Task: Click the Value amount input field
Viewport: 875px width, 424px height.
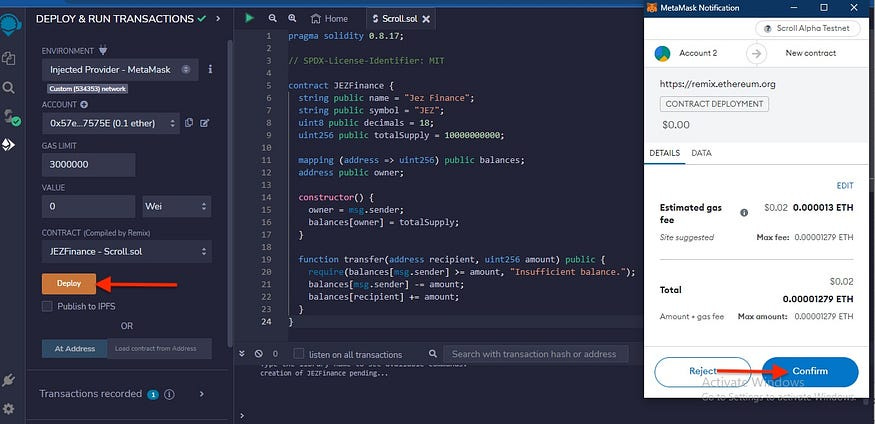Action: 89,206
